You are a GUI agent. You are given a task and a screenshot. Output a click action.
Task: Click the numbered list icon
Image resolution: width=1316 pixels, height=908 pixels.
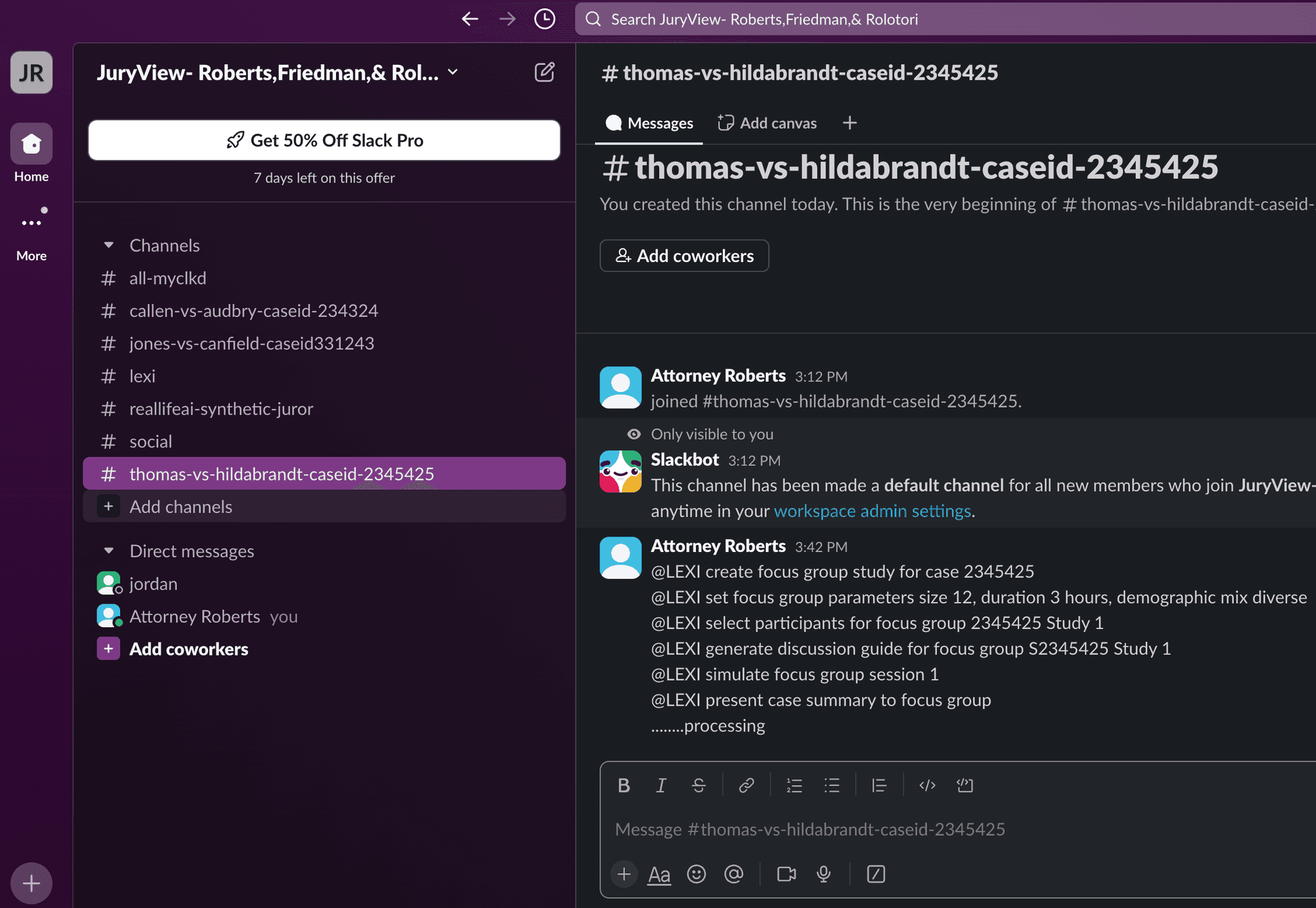click(793, 785)
